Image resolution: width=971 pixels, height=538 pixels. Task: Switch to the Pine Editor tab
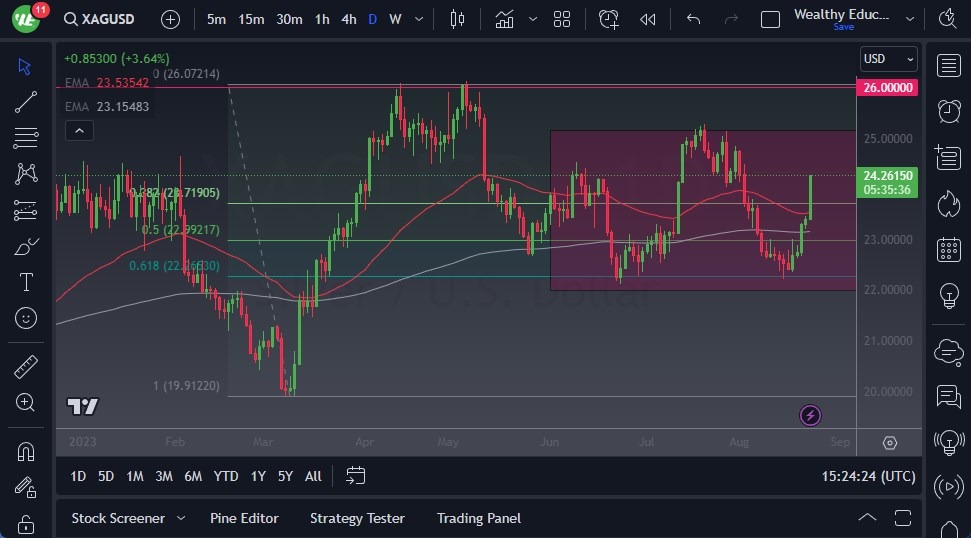pyautogui.click(x=244, y=518)
